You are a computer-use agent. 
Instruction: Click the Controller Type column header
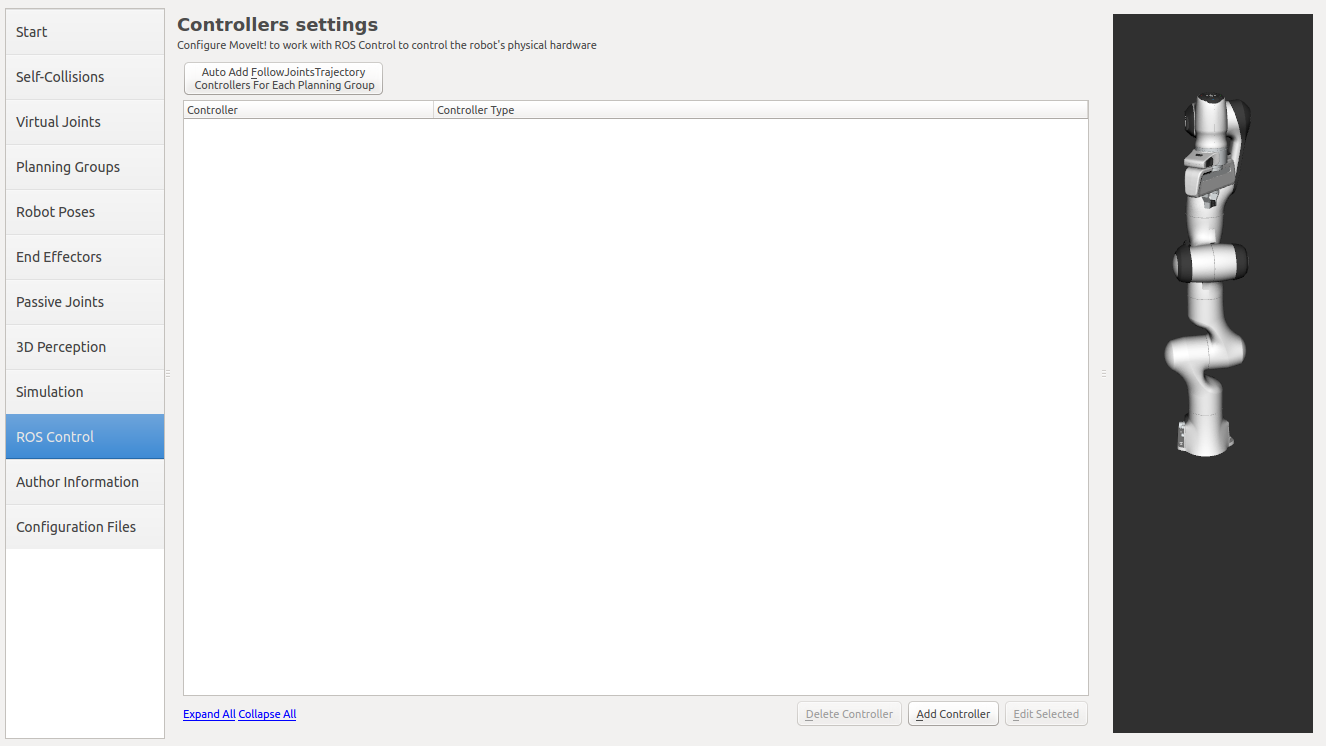tap(760, 110)
